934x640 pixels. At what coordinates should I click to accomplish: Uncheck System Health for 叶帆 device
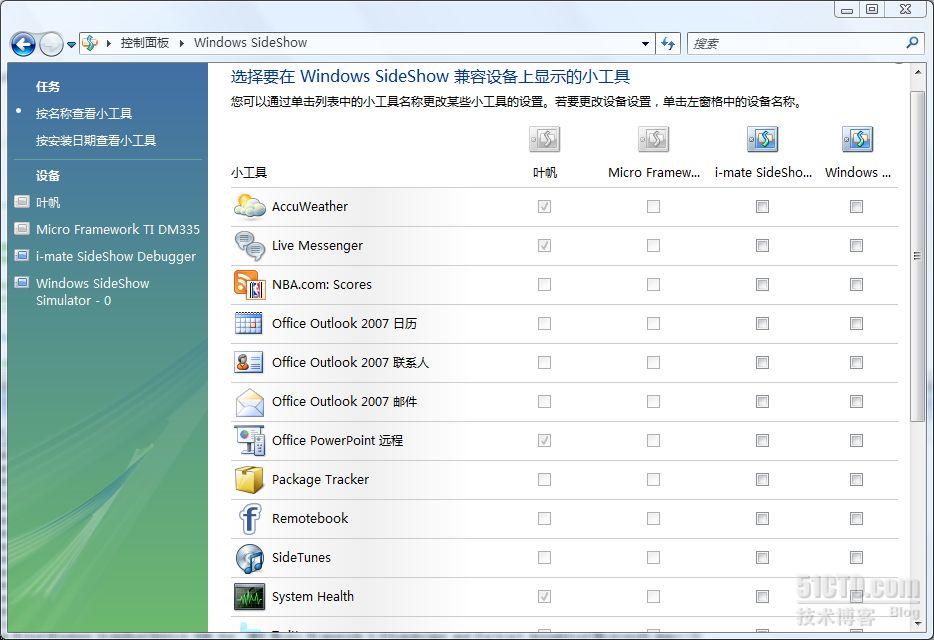click(544, 596)
